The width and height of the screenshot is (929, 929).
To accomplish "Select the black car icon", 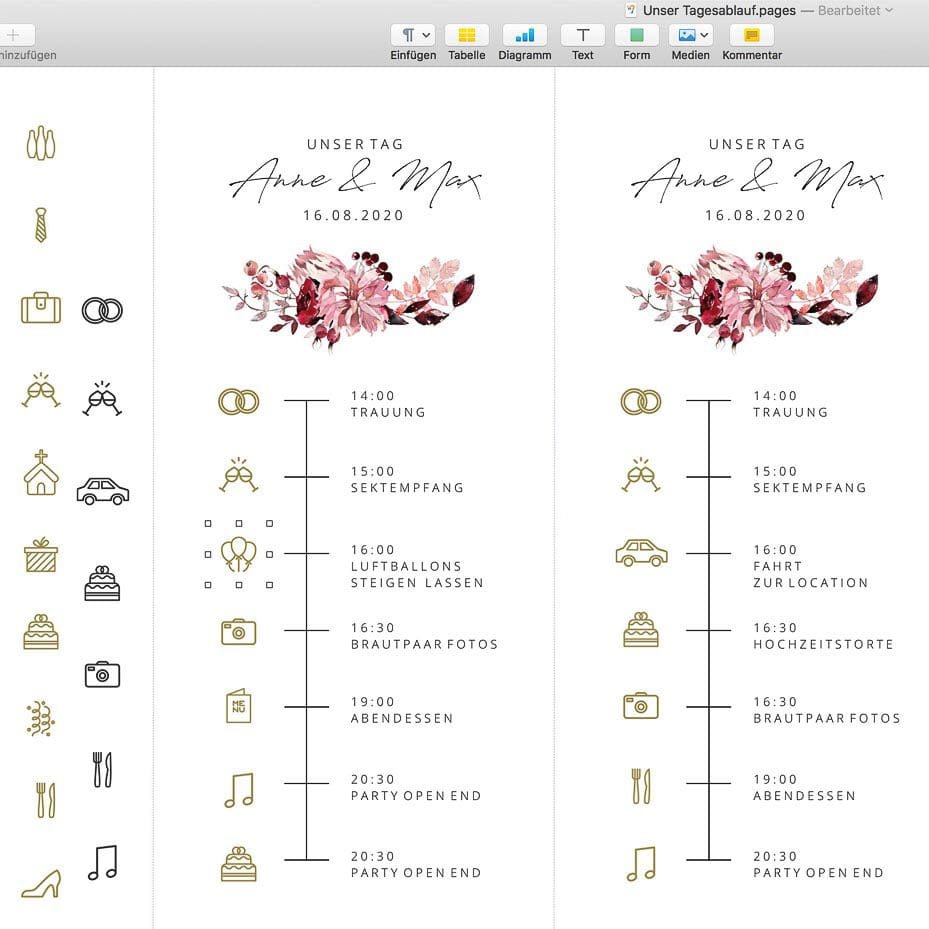I will pos(103,491).
